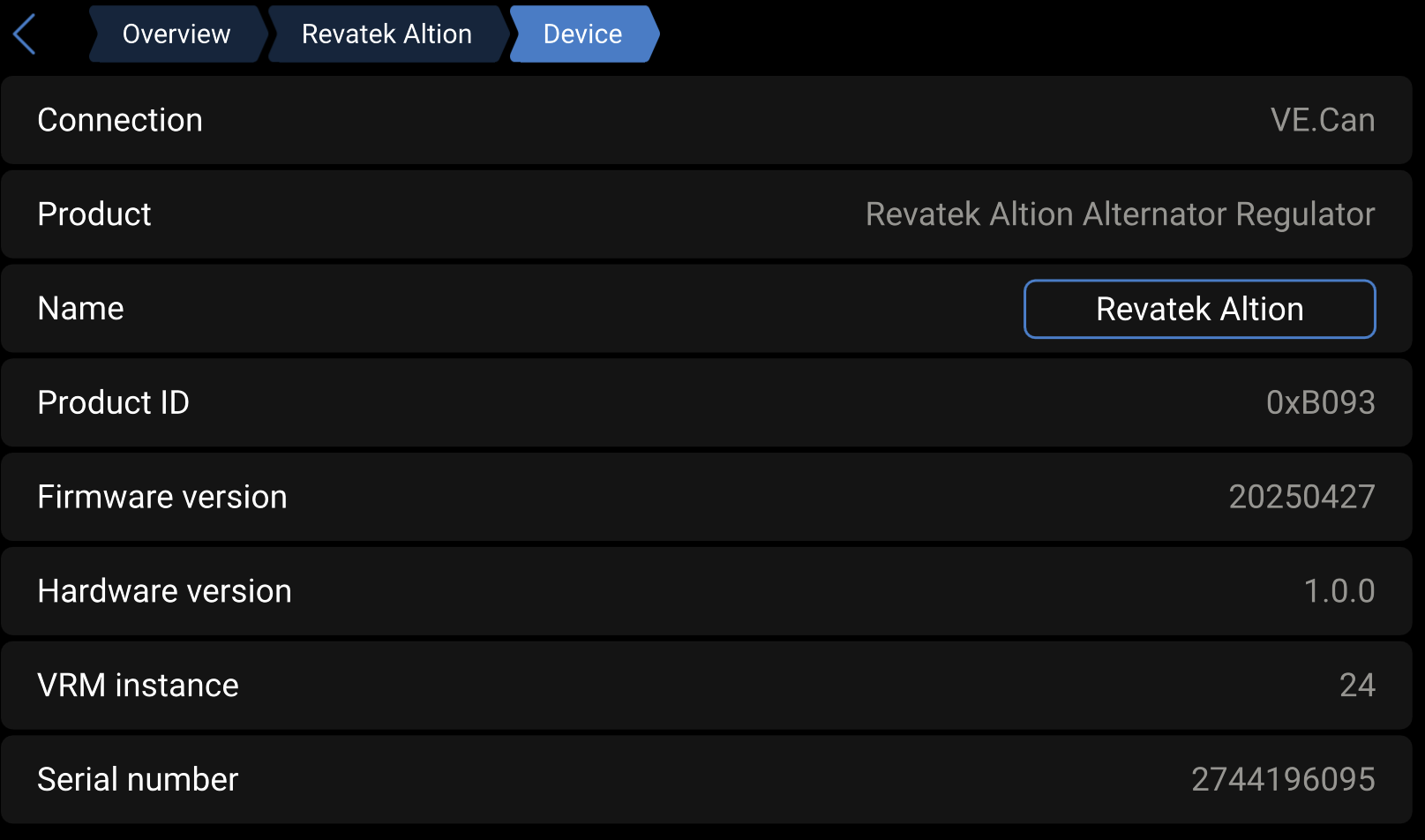Click the 0xB093 product ID value
Screen dimensions: 1425x840
click(1320, 402)
